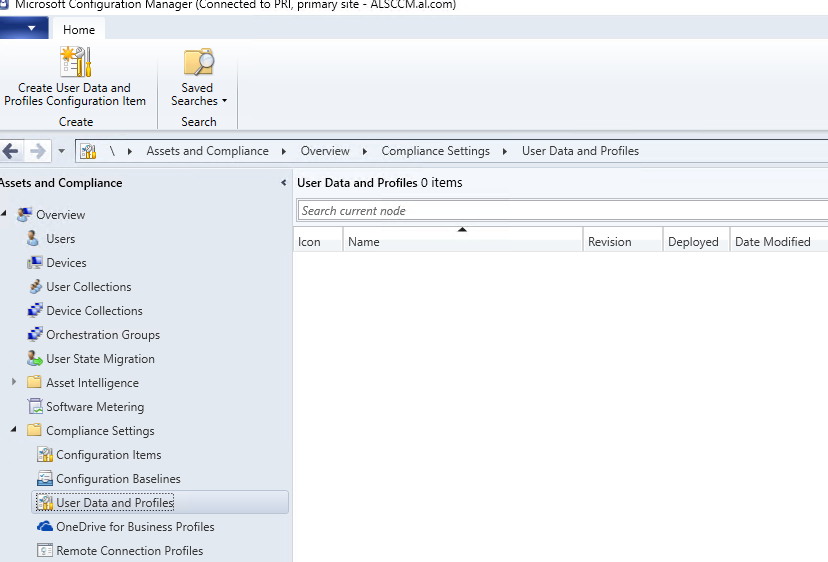Click the Search current node field
Viewport: 828px width, 562px height.
(562, 211)
